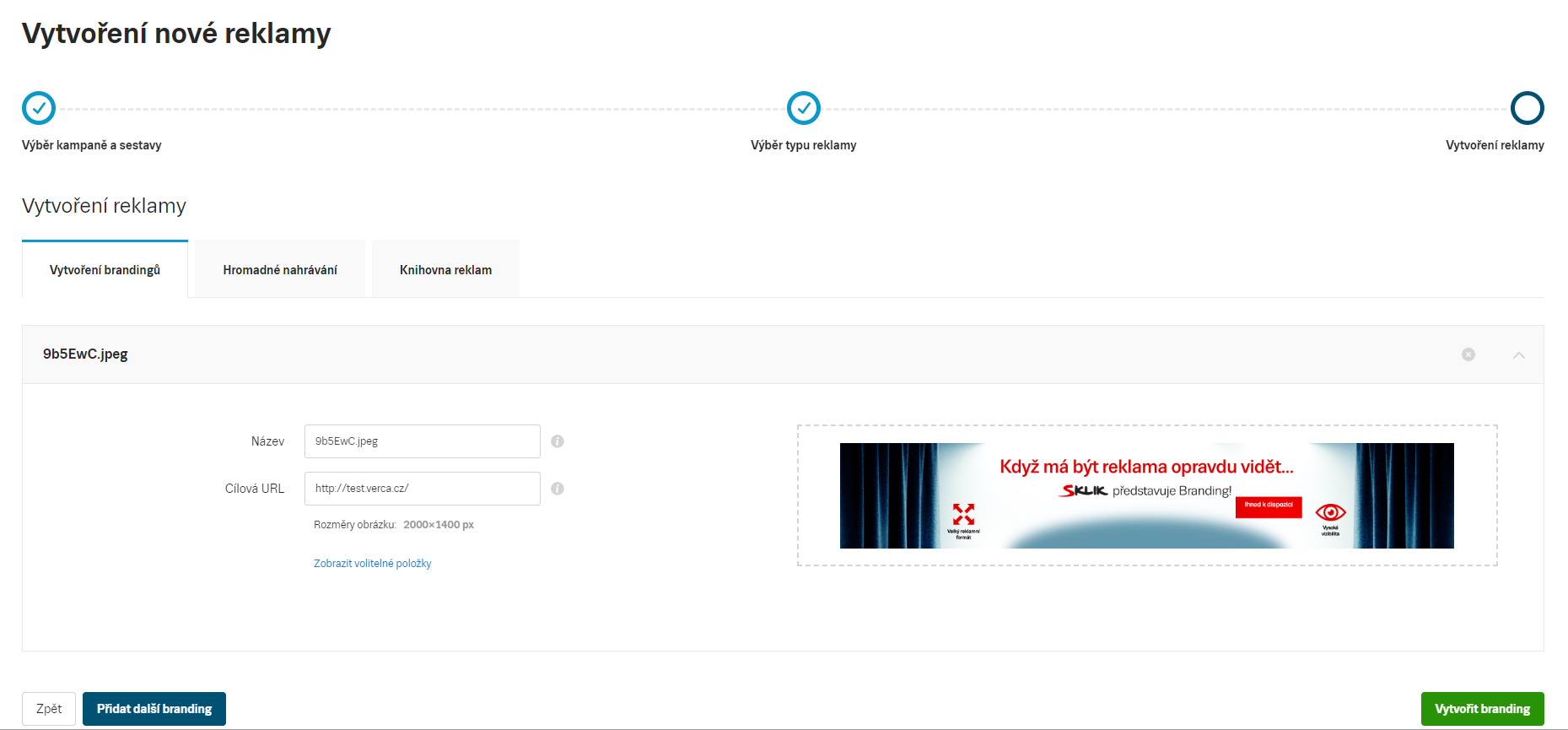The image size is (1568, 730).
Task: Click the info icon next to Cílová URL
Action: (558, 489)
